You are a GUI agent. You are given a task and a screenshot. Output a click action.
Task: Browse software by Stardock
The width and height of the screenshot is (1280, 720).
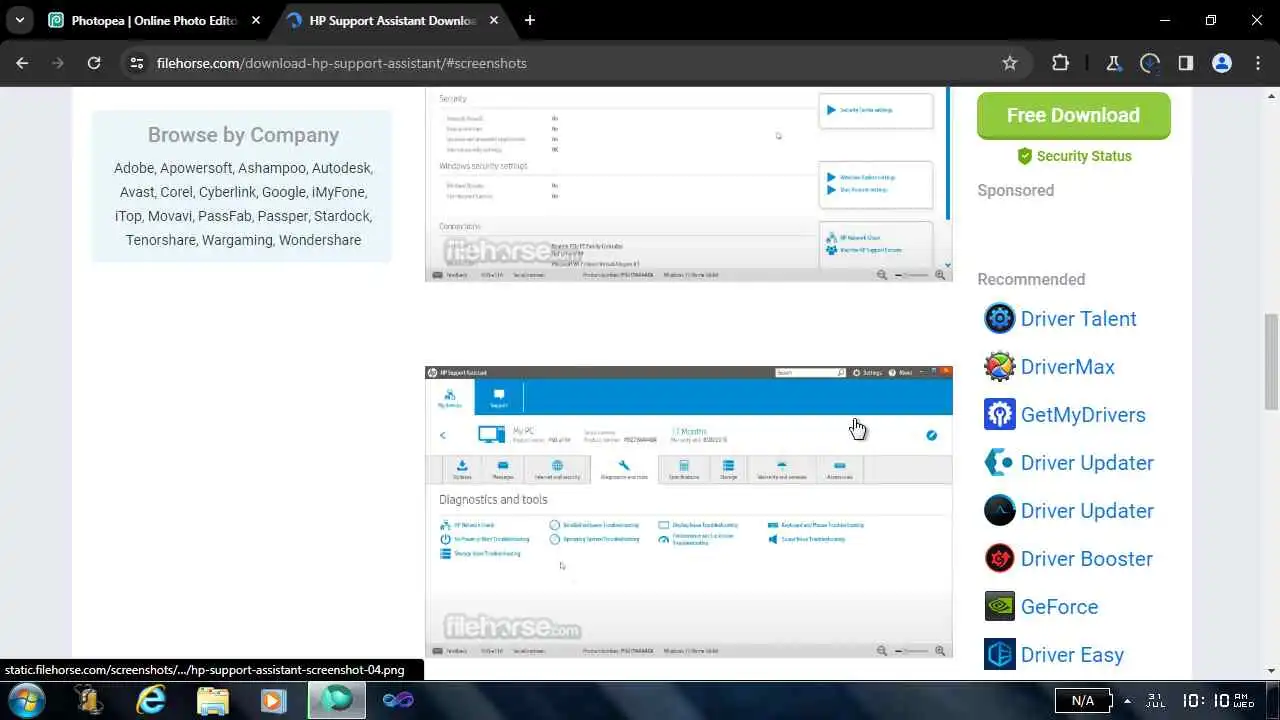[x=342, y=216]
